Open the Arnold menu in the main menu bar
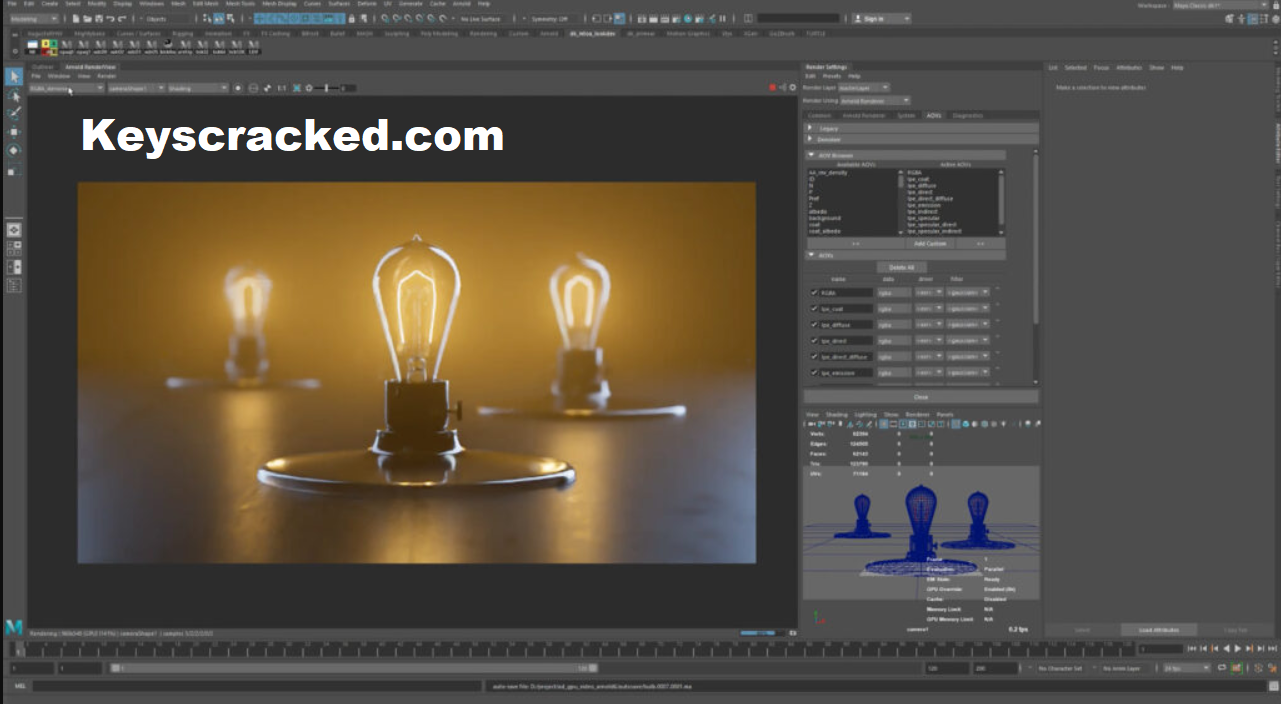 coord(462,4)
